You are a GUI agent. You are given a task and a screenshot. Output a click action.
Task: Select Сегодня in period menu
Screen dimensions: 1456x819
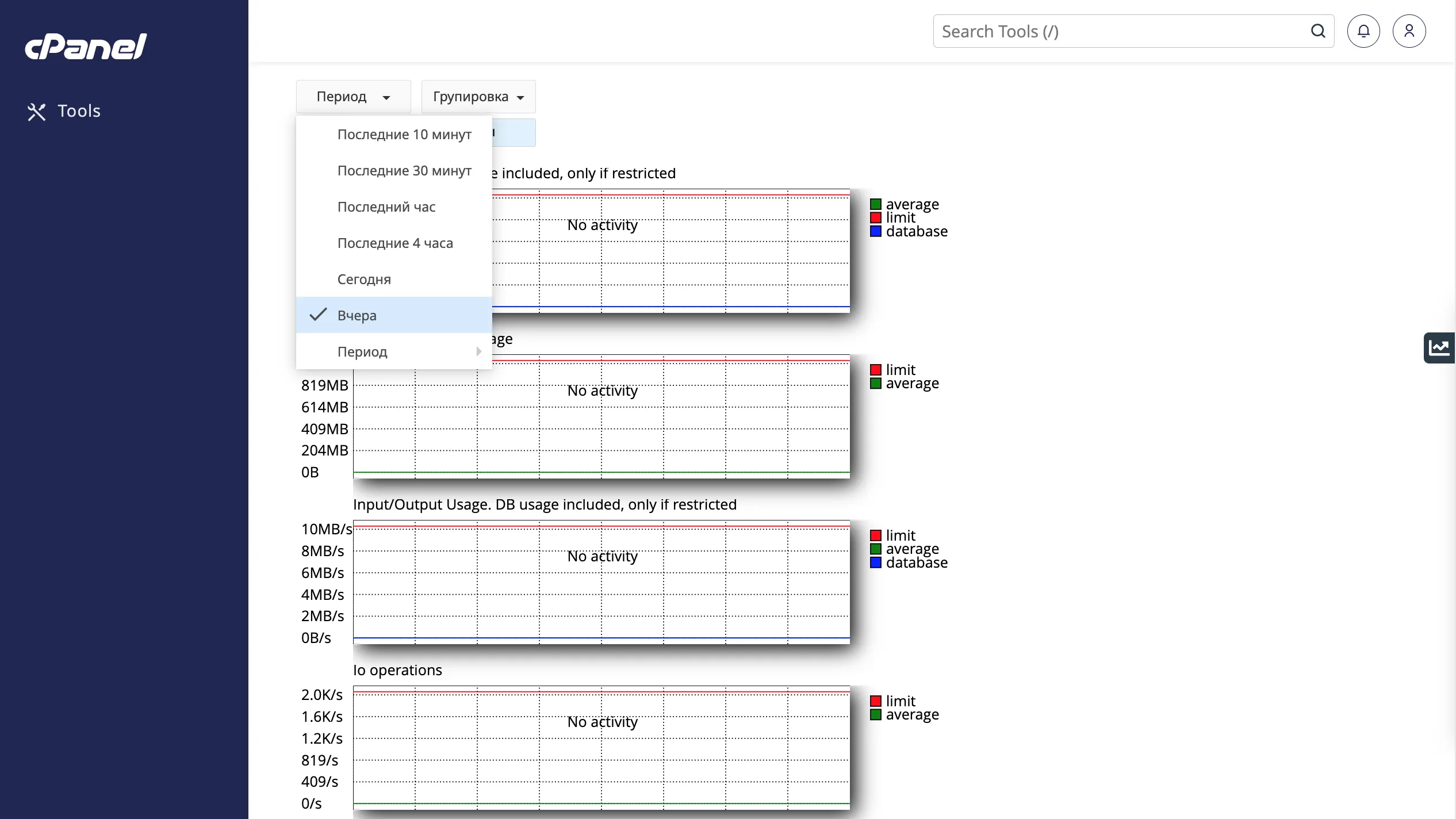[x=363, y=280]
